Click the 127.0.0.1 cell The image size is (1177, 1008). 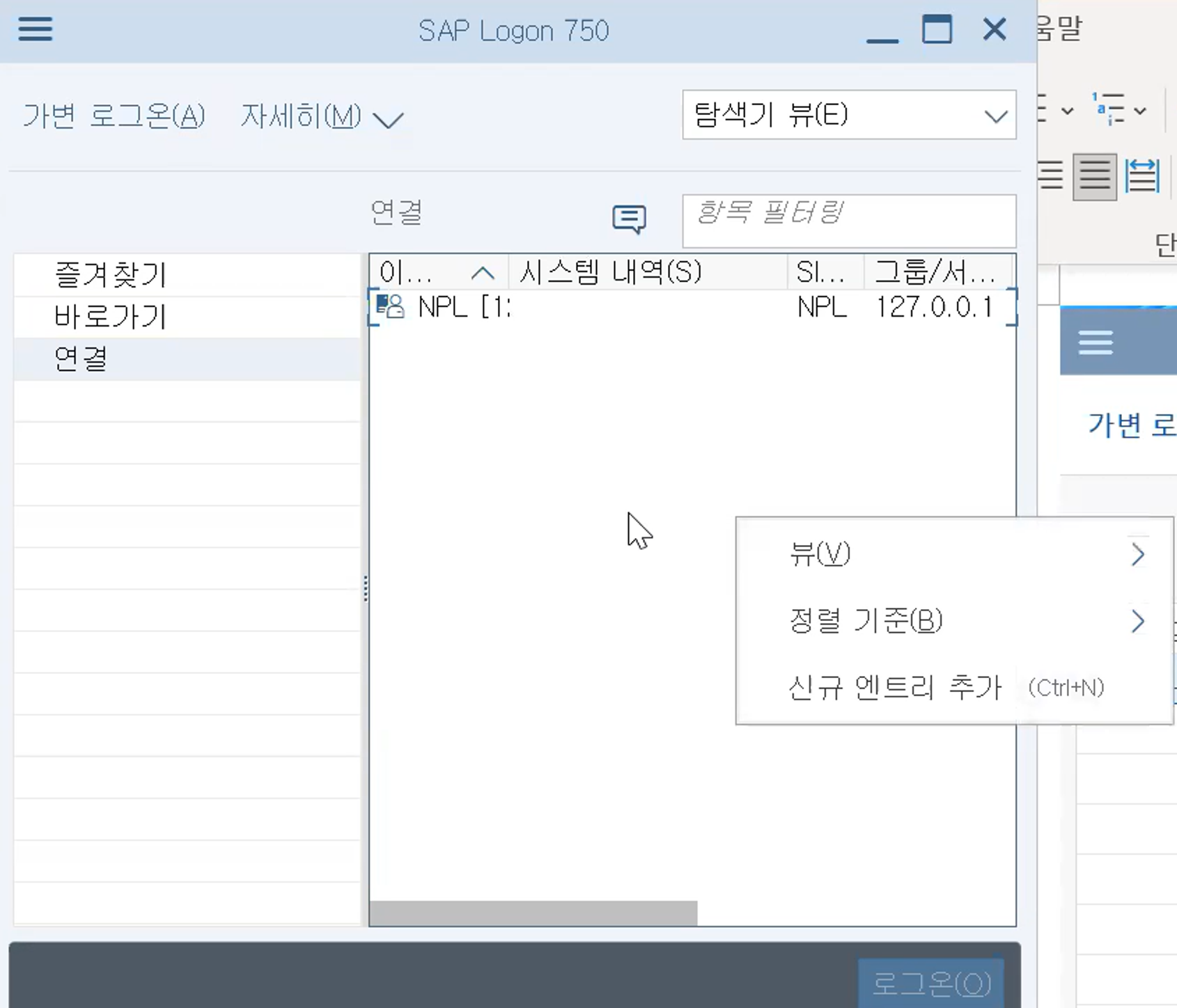(934, 307)
